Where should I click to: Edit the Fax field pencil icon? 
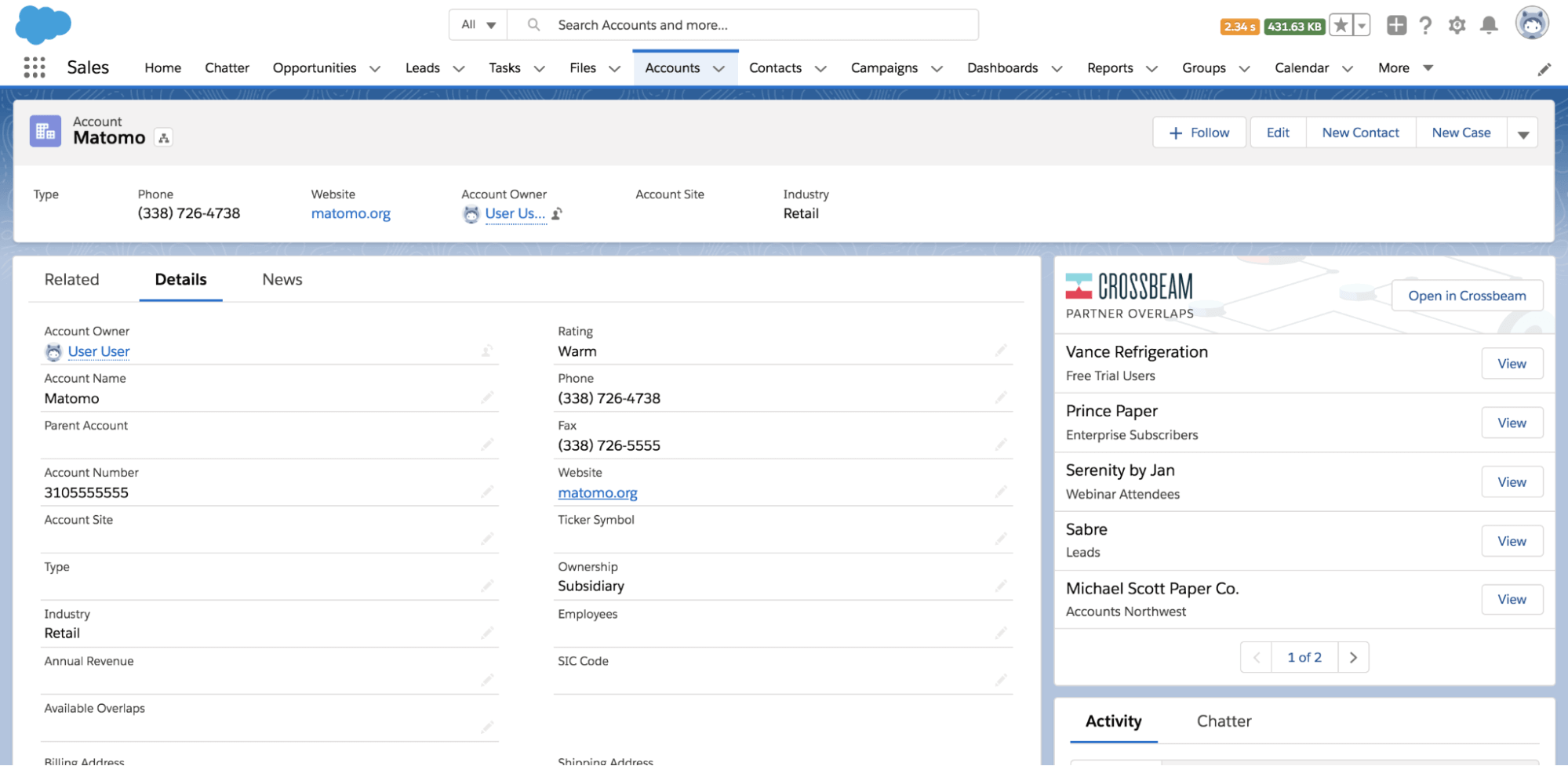(1001, 445)
